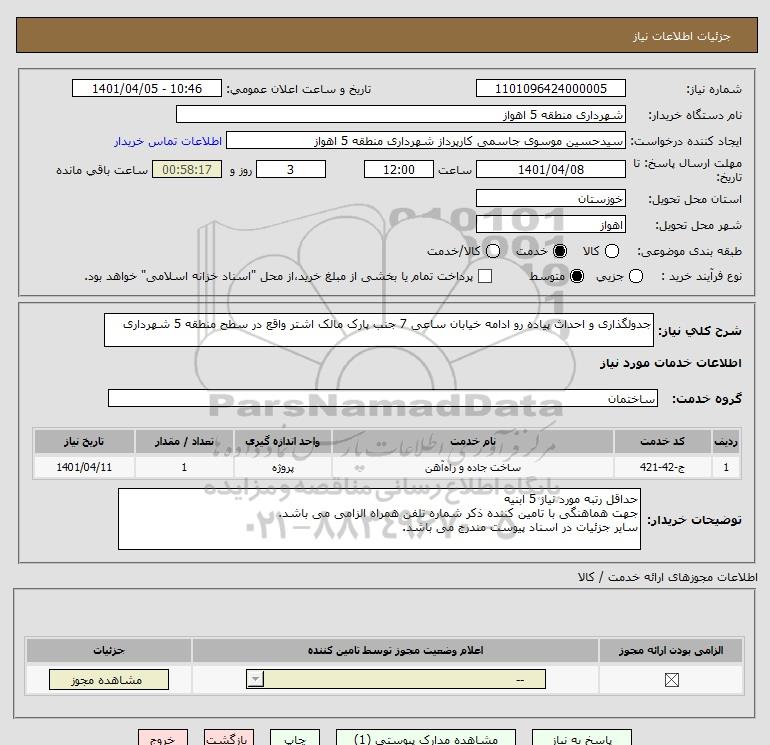Click the چاپ print button
Screen dimensions: 770x745
click(295, 738)
